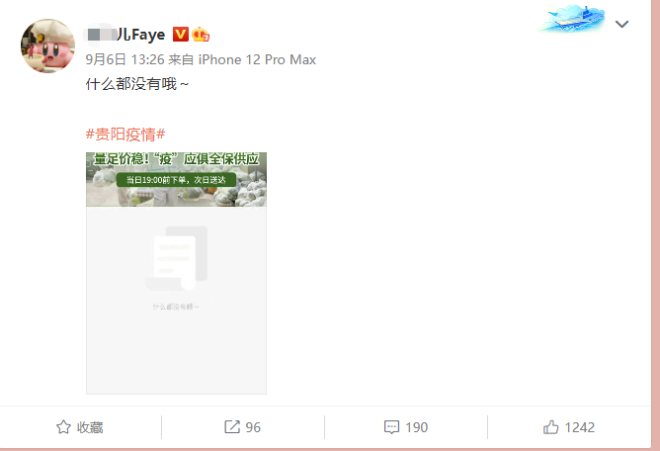Expand the post options chevron
Viewport: 660px width, 451px height.
(622, 24)
